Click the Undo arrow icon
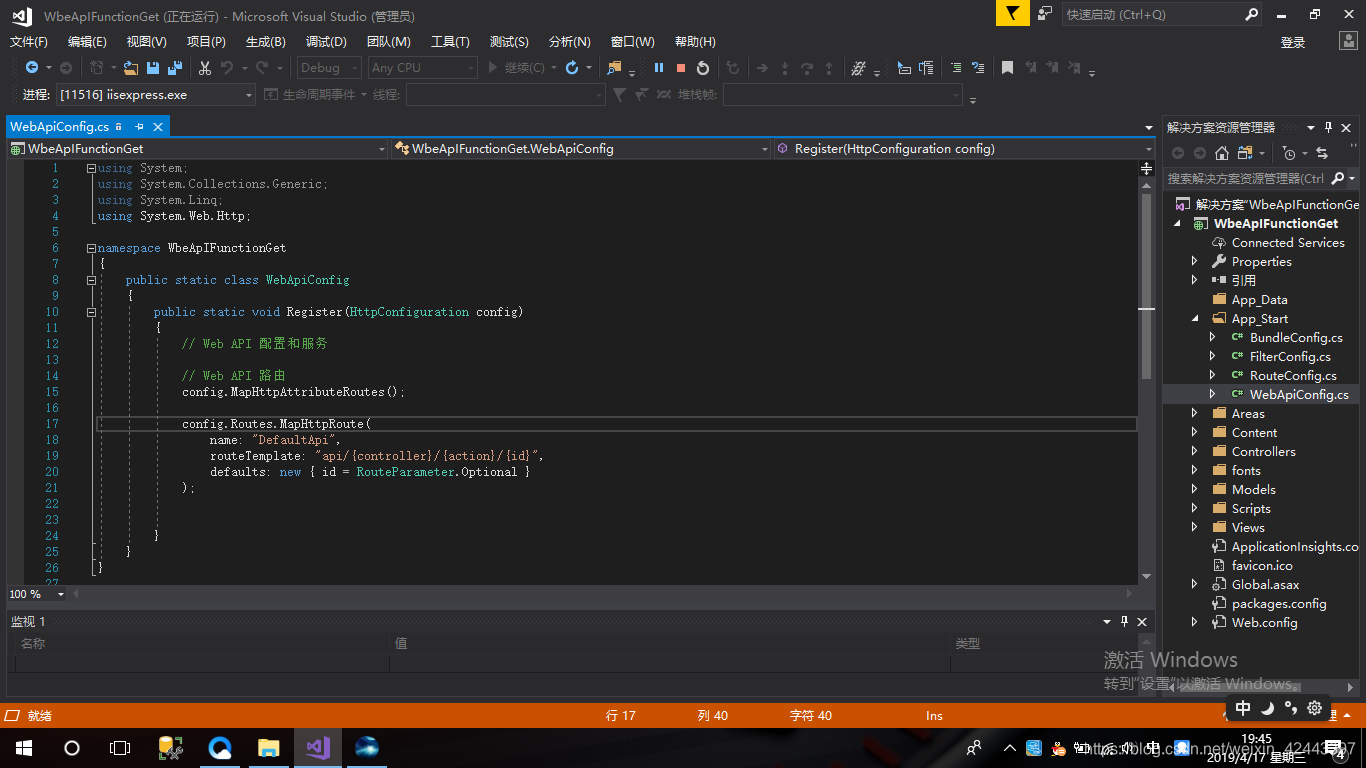 coord(227,68)
